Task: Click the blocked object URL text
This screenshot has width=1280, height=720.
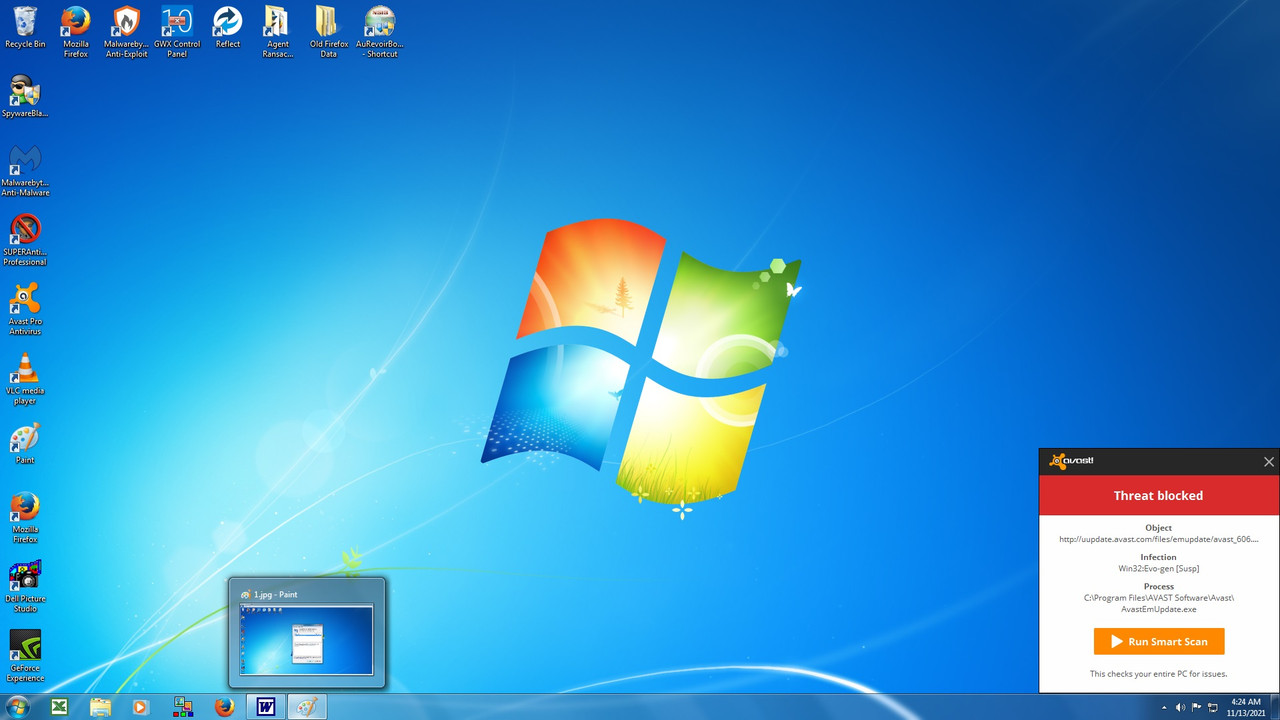Action: point(1159,539)
